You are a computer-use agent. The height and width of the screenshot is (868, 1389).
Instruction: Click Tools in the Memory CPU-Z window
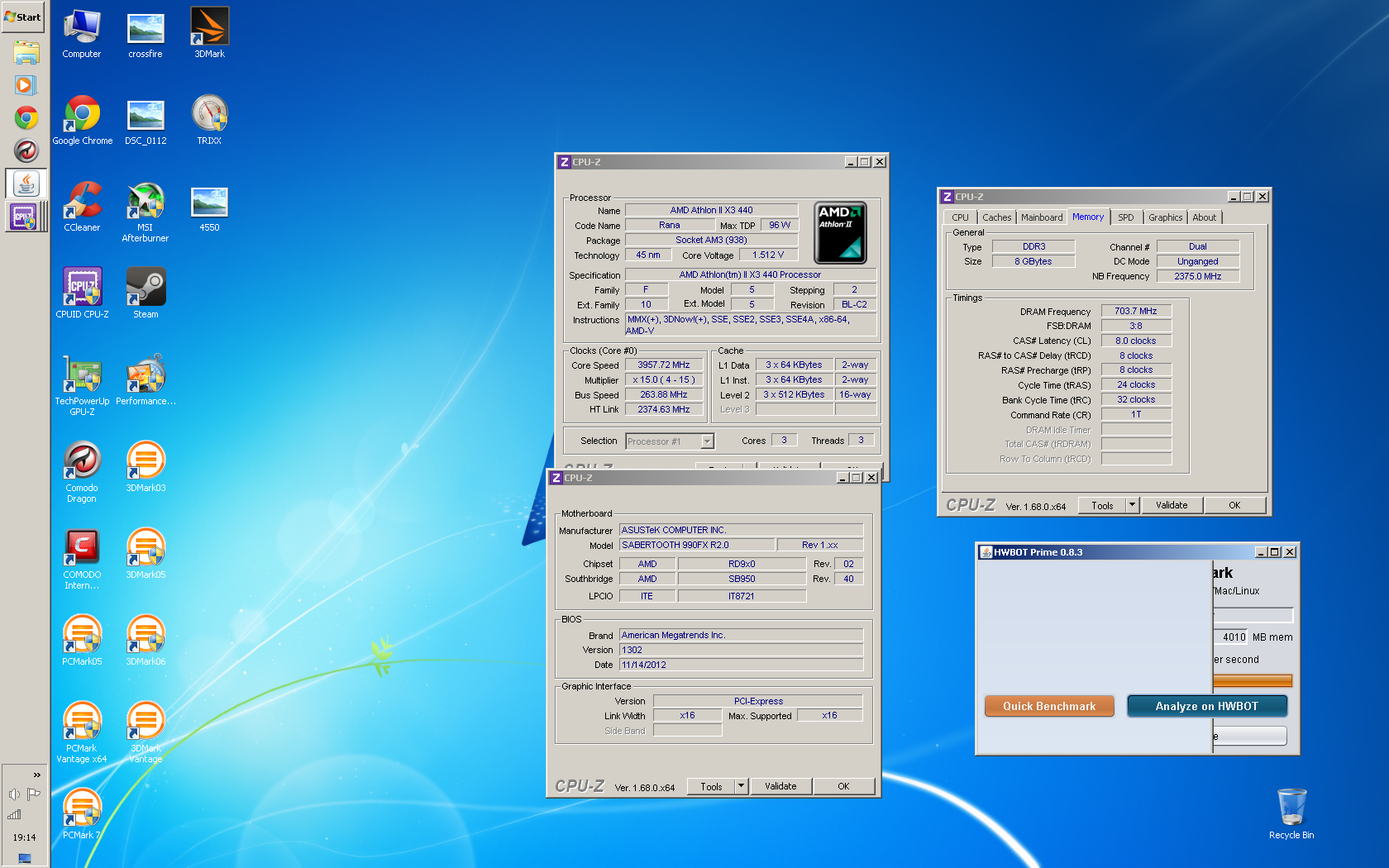(x=1102, y=505)
